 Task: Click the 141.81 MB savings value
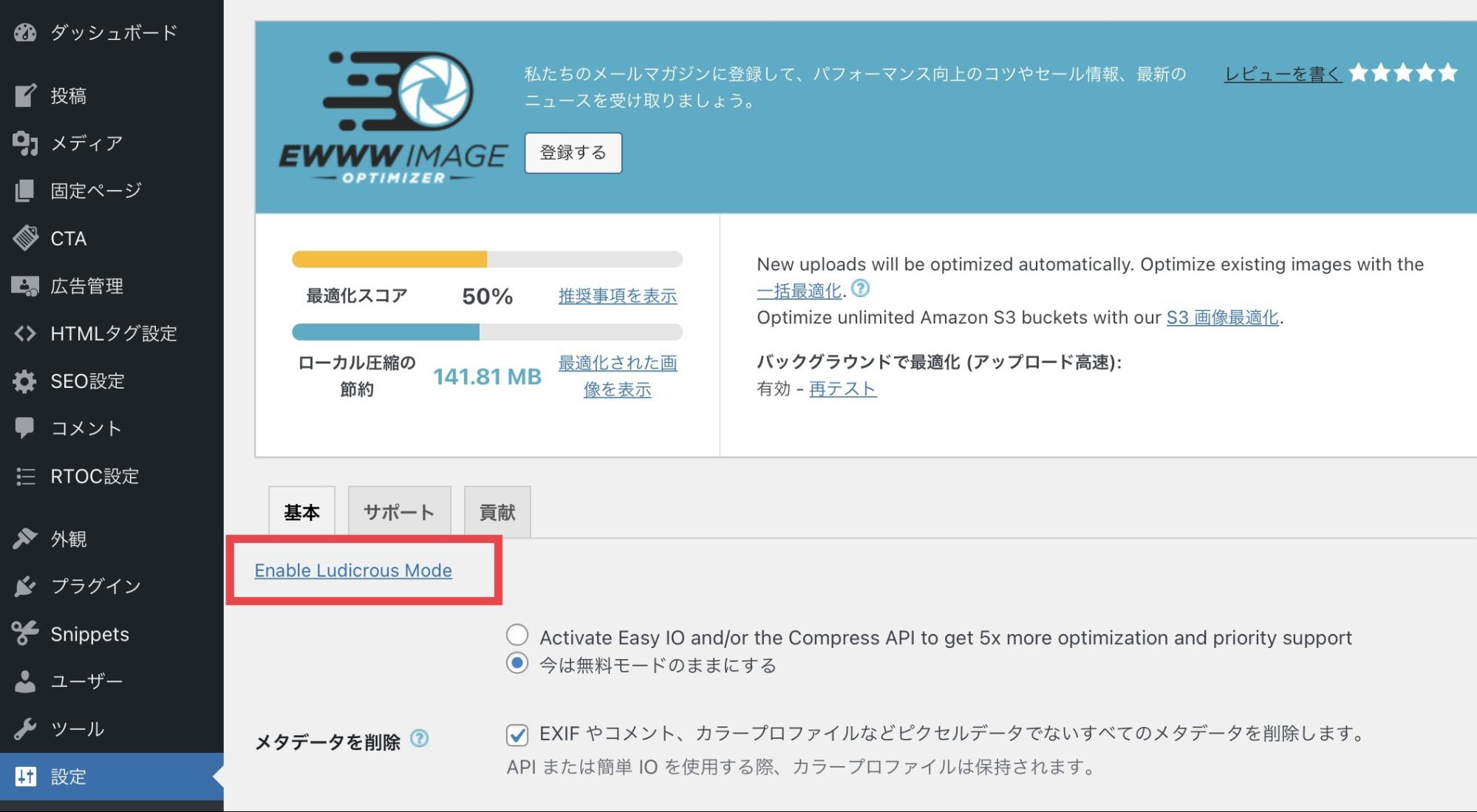point(487,377)
